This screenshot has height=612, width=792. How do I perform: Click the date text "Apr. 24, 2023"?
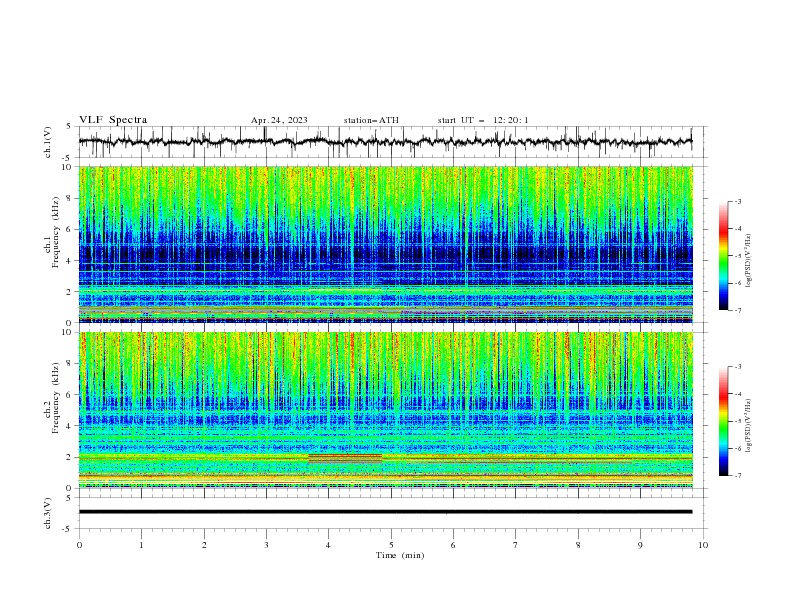279,120
